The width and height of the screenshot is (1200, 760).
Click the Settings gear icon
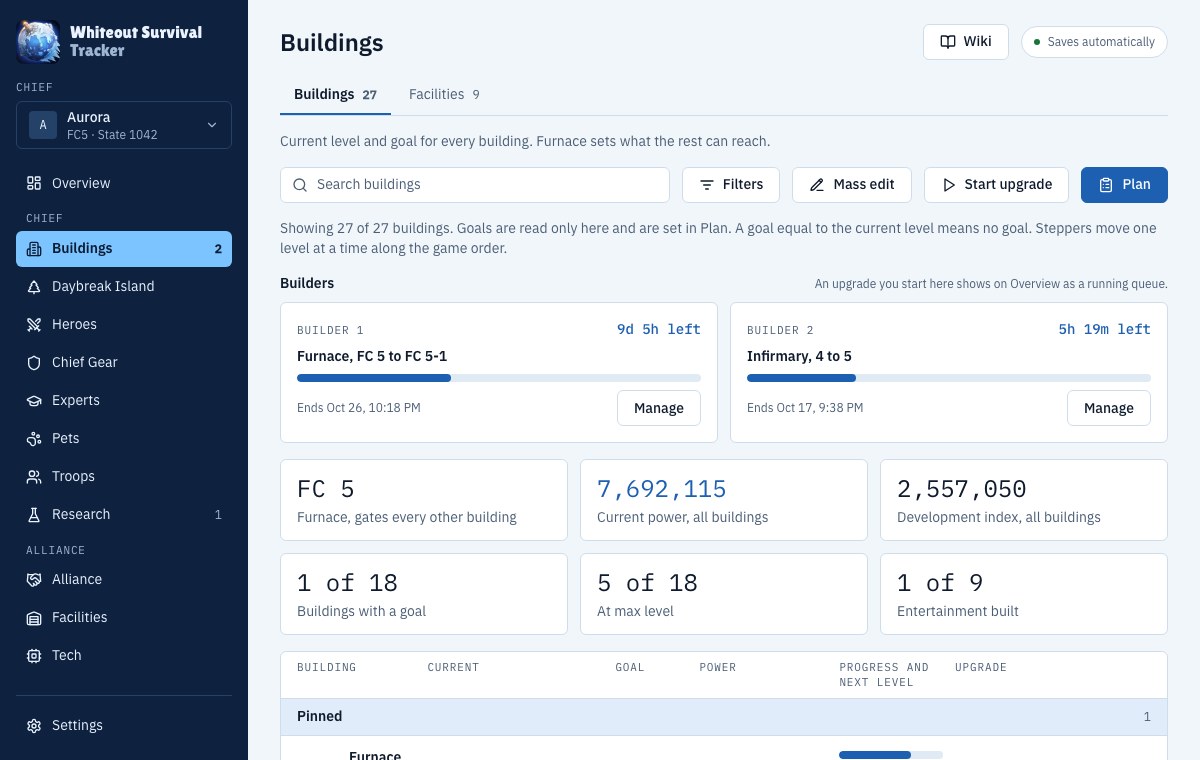click(34, 726)
